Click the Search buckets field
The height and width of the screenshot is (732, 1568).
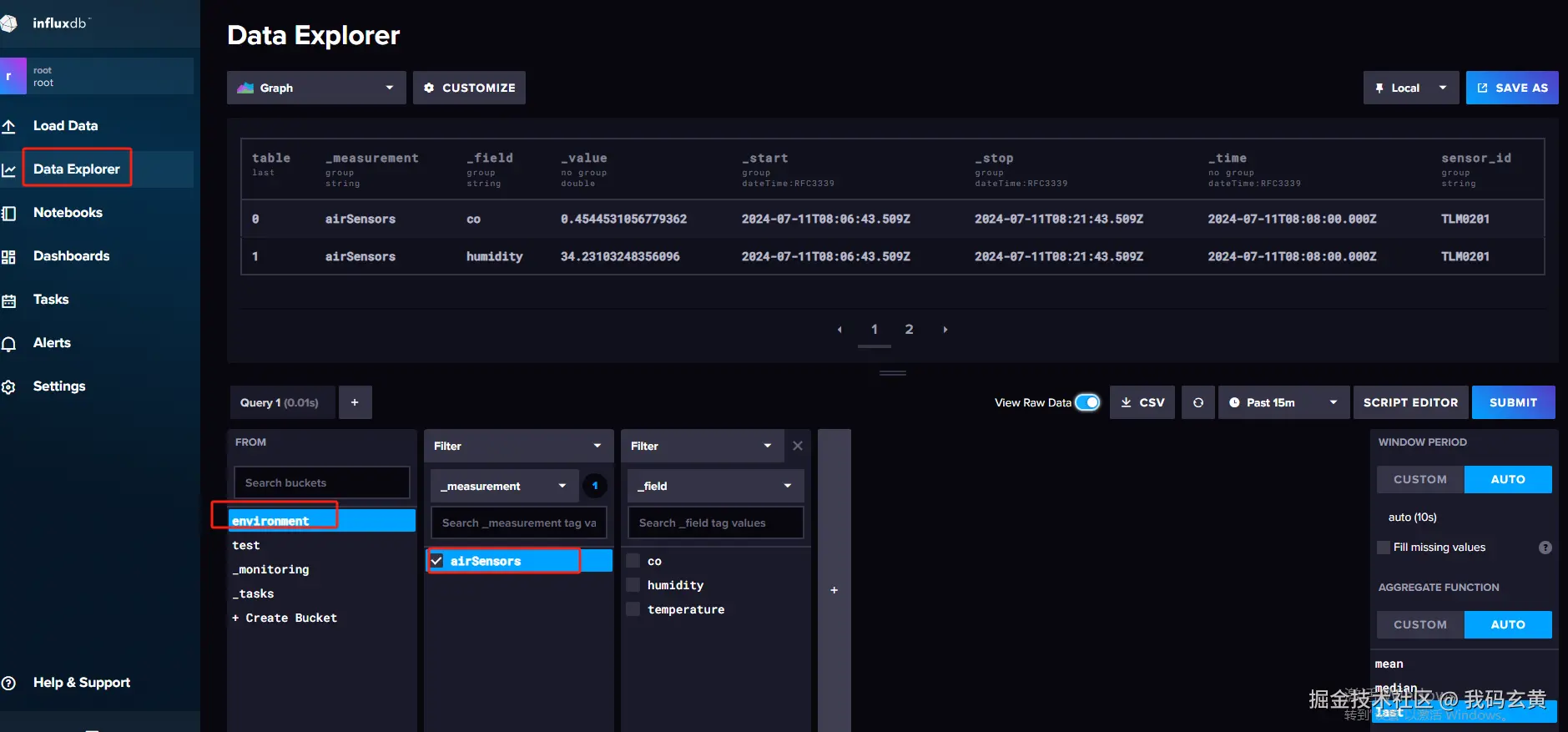tap(322, 482)
